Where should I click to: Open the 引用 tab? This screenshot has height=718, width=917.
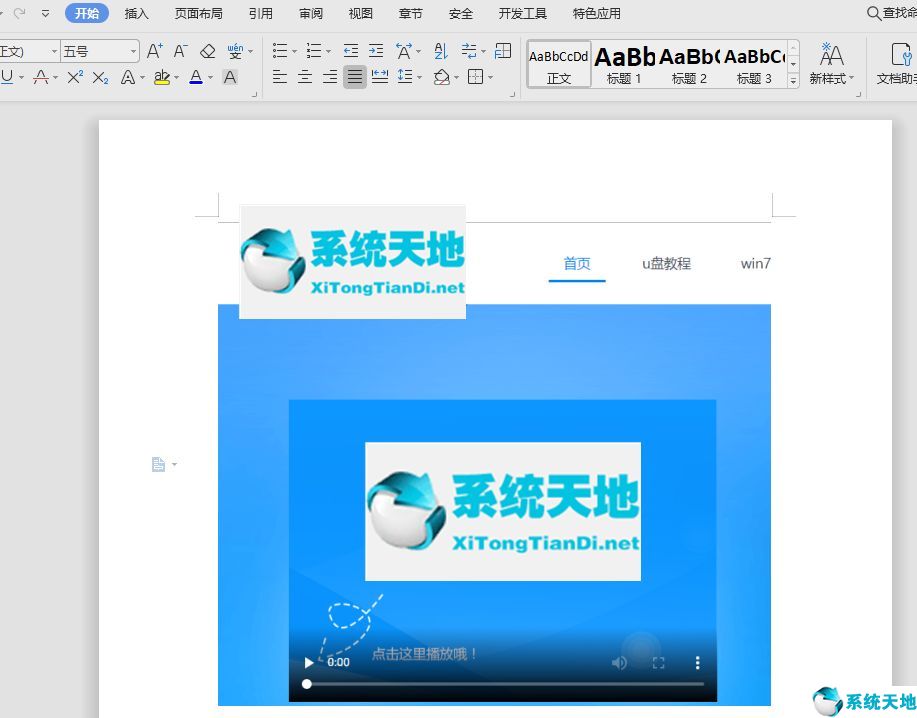(261, 13)
